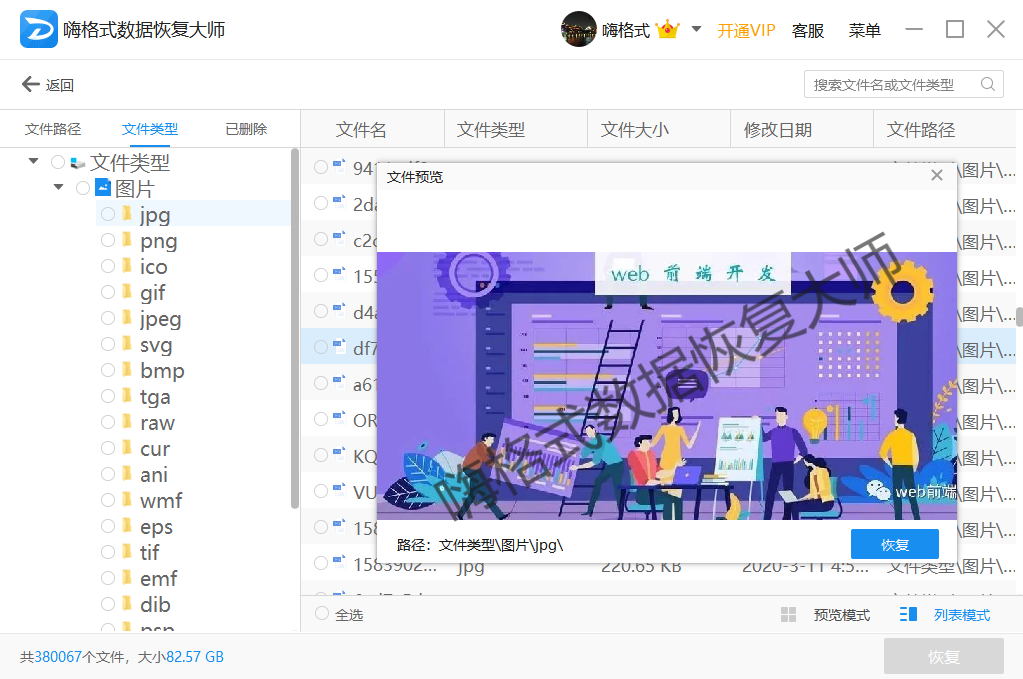Click the web前端开发 preview image
Viewport: 1023px width, 679px height.
[x=667, y=385]
